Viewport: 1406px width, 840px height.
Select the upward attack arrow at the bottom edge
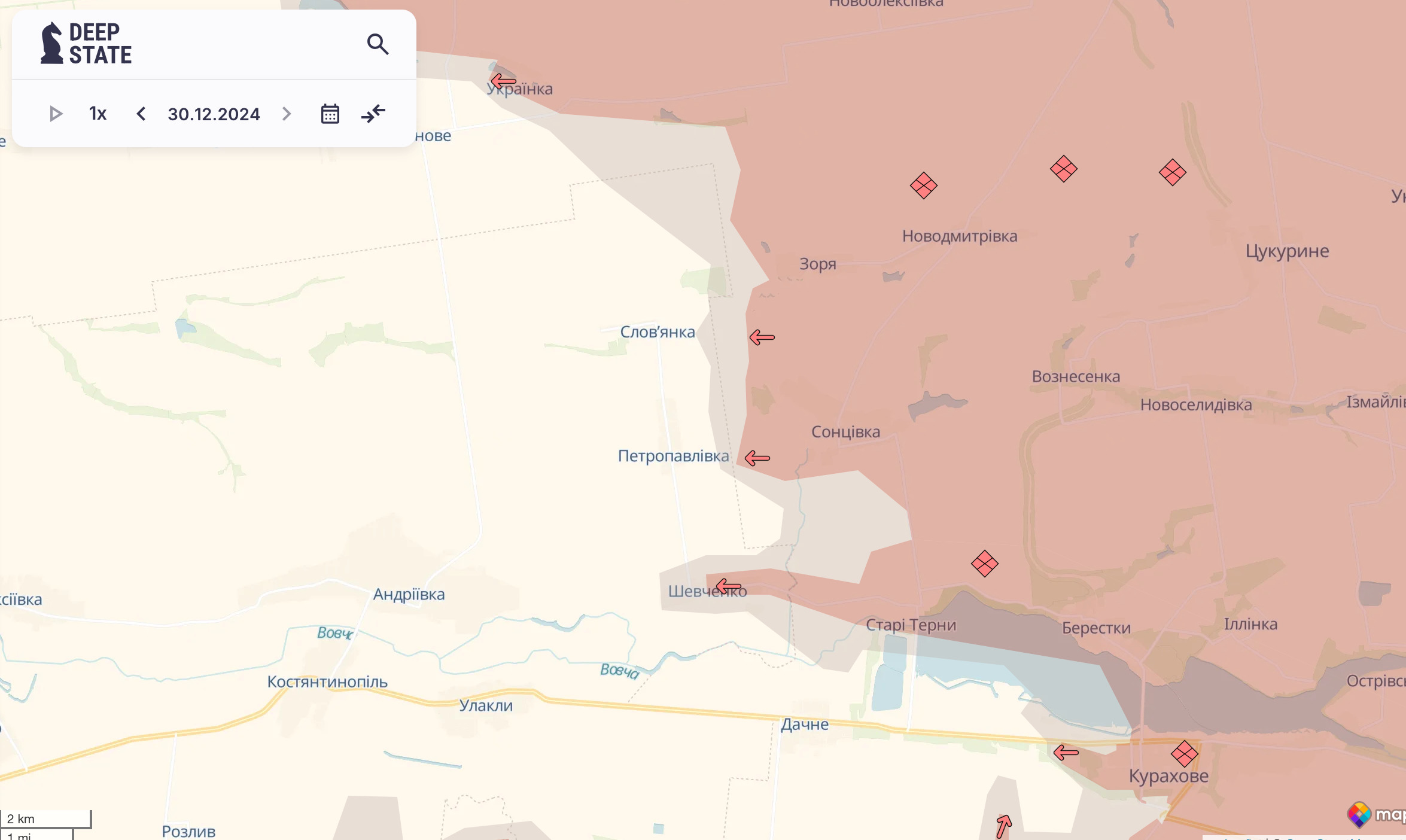pos(1003,826)
